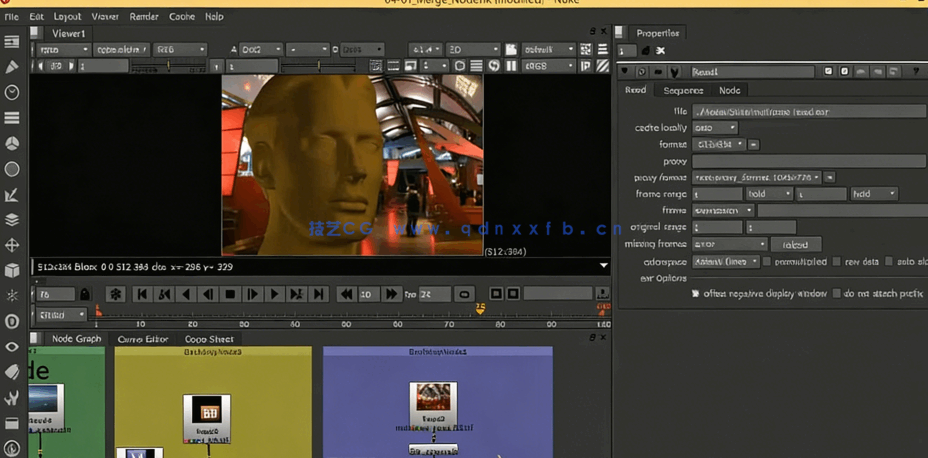The width and height of the screenshot is (928, 458).
Task: Open the Render menu
Action: pos(144,17)
